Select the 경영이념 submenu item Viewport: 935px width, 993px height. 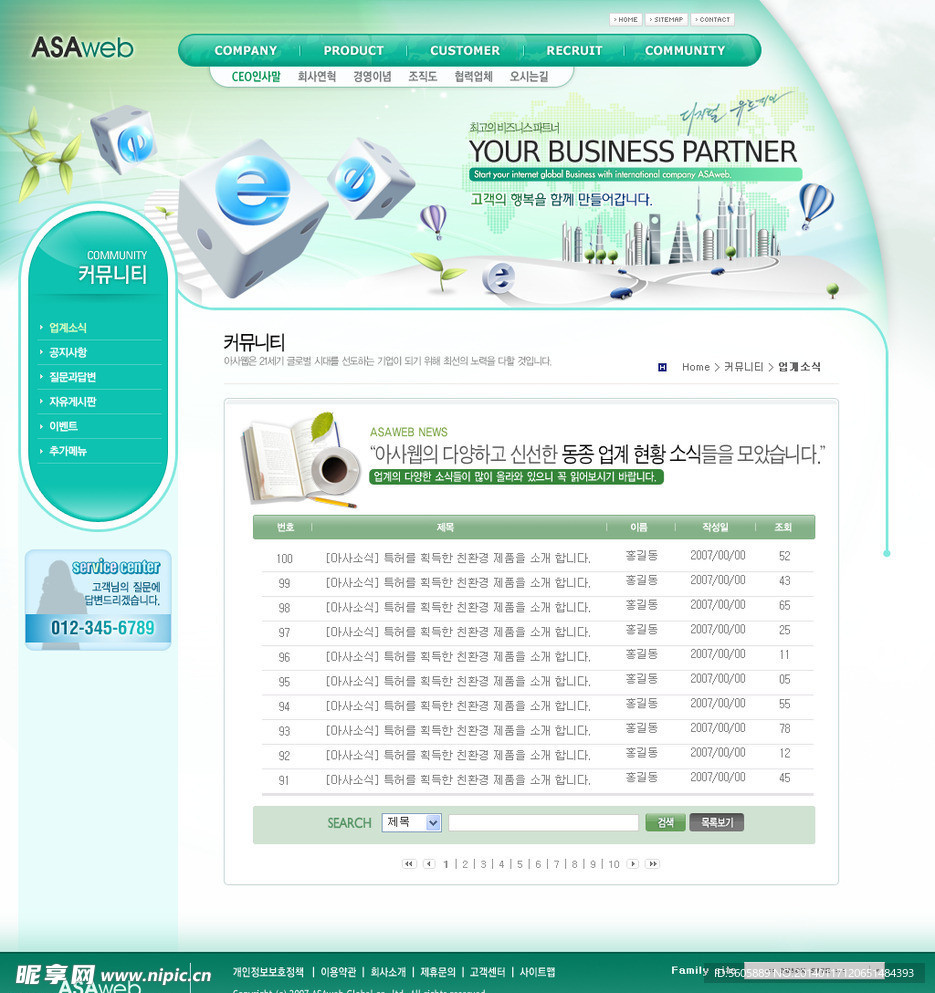pyautogui.click(x=372, y=77)
